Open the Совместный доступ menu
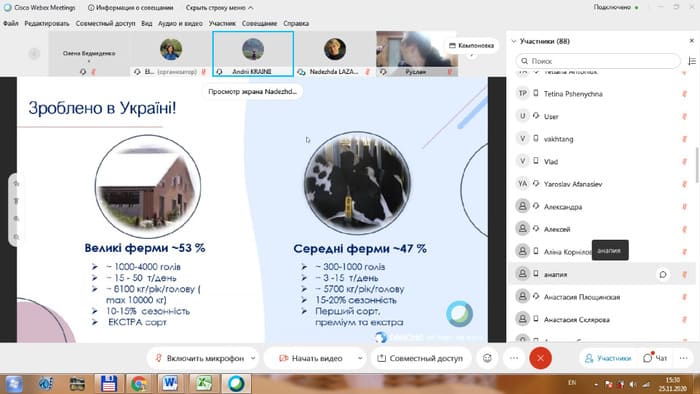This screenshot has height=394, width=700. (105, 23)
